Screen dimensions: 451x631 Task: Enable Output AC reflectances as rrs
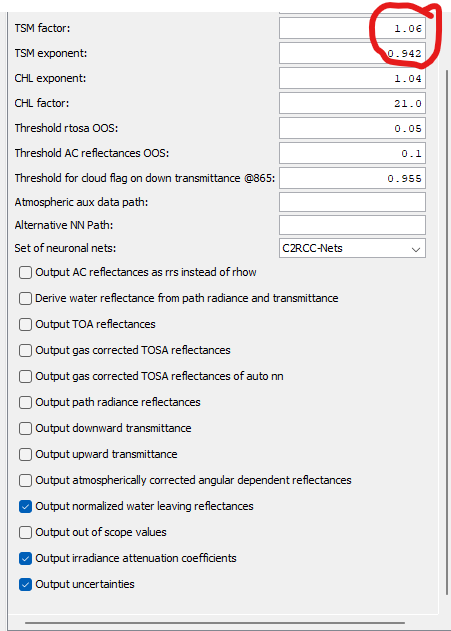click(x=25, y=272)
